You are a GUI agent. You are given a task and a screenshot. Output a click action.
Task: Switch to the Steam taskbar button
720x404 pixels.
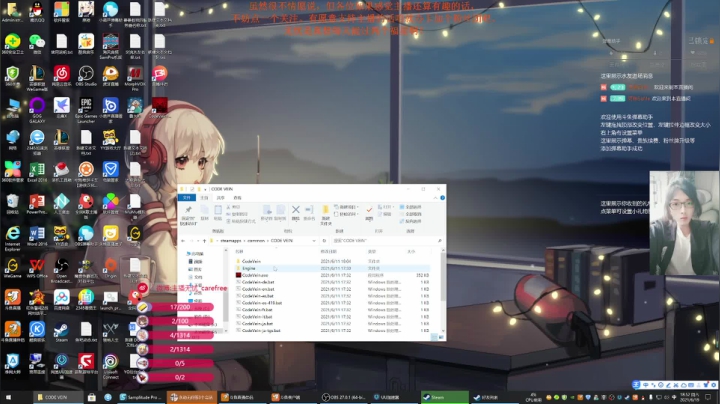444,397
